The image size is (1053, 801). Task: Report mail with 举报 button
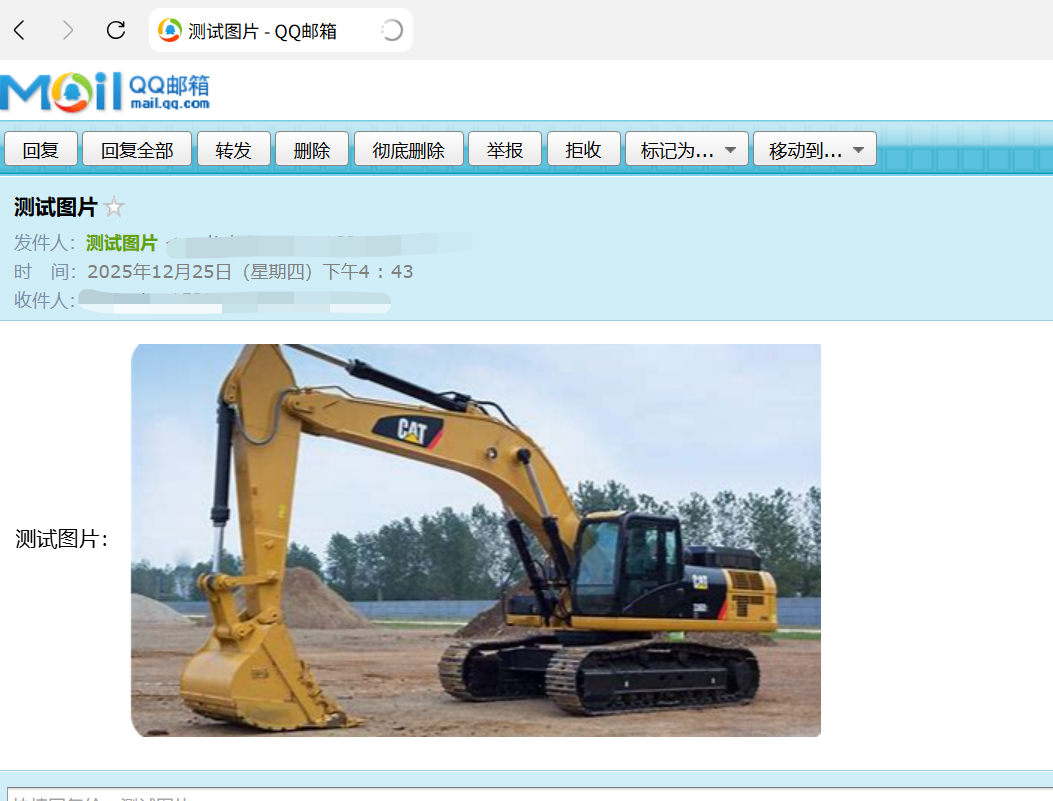[505, 149]
